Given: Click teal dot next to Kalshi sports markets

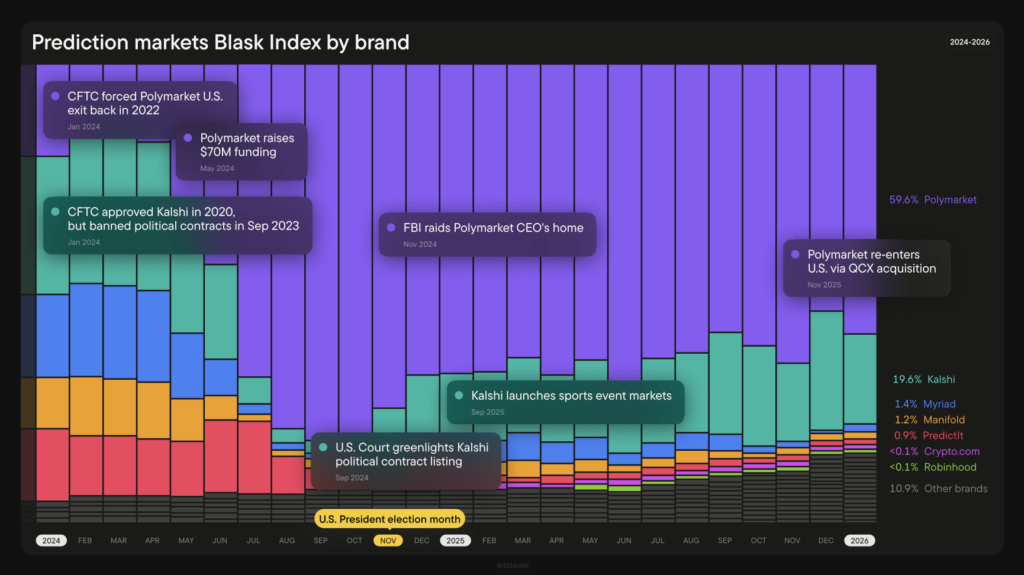Looking at the screenshot, I should 459,396.
